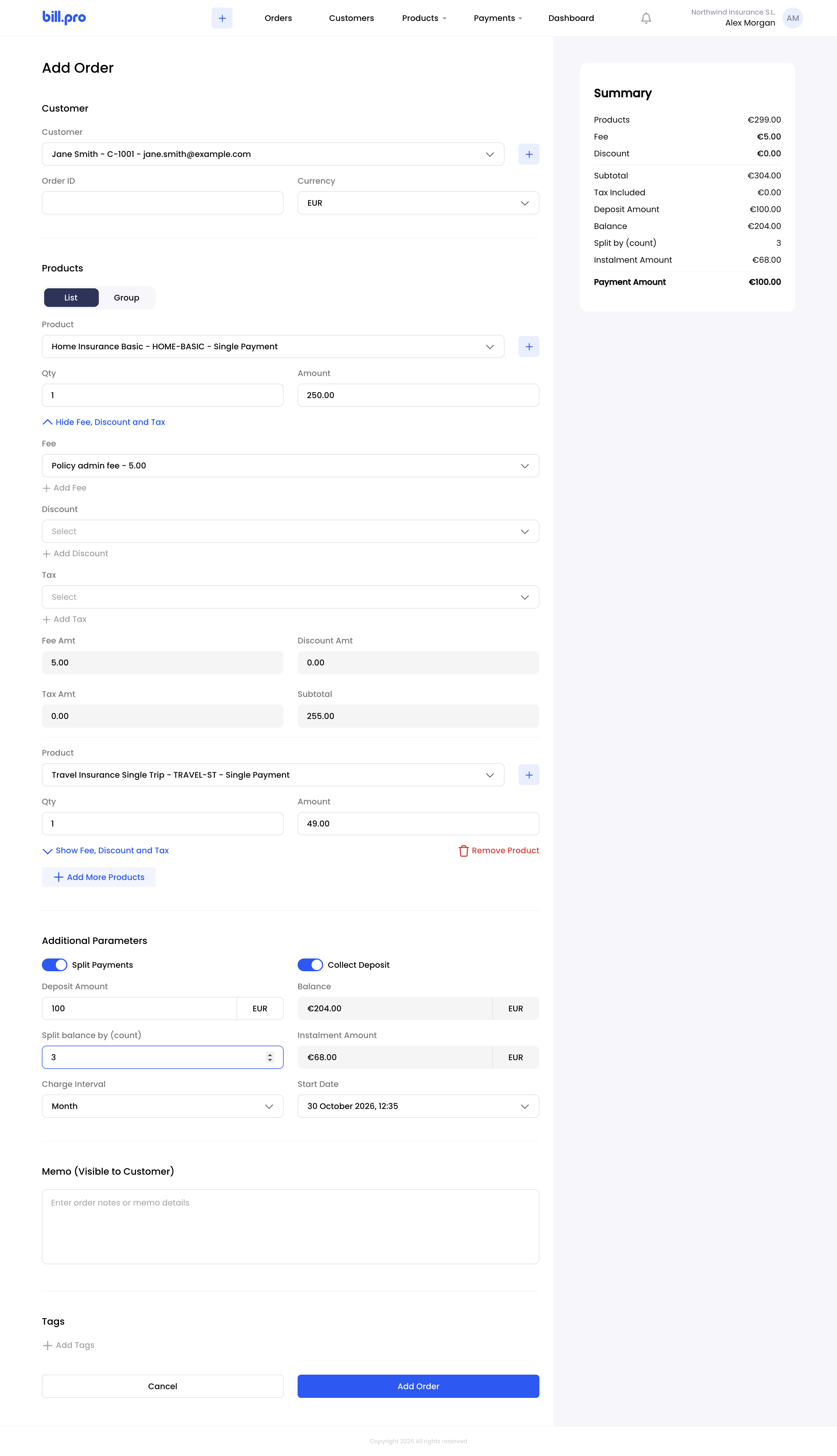
Task: Open the Payments navigation menu
Action: pyautogui.click(x=498, y=18)
